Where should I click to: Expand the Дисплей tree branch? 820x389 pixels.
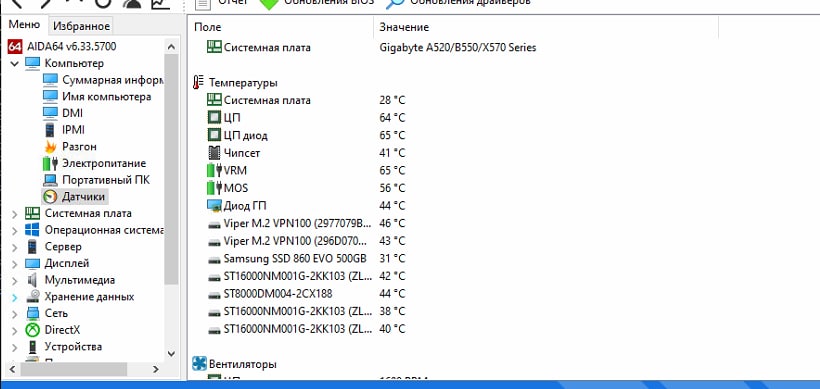pyautogui.click(x=14, y=264)
